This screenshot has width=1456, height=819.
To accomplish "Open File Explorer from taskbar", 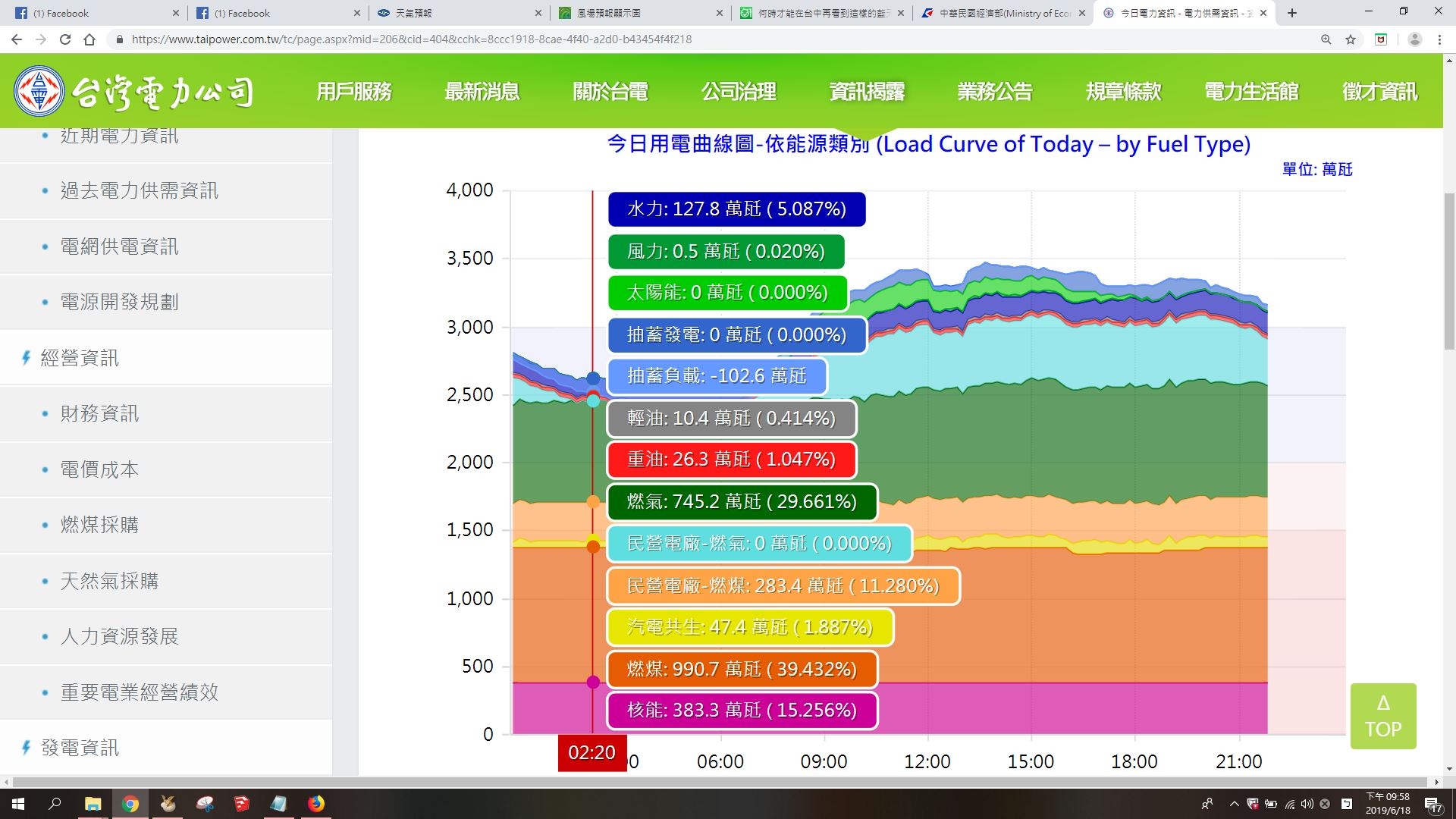I will point(93,804).
